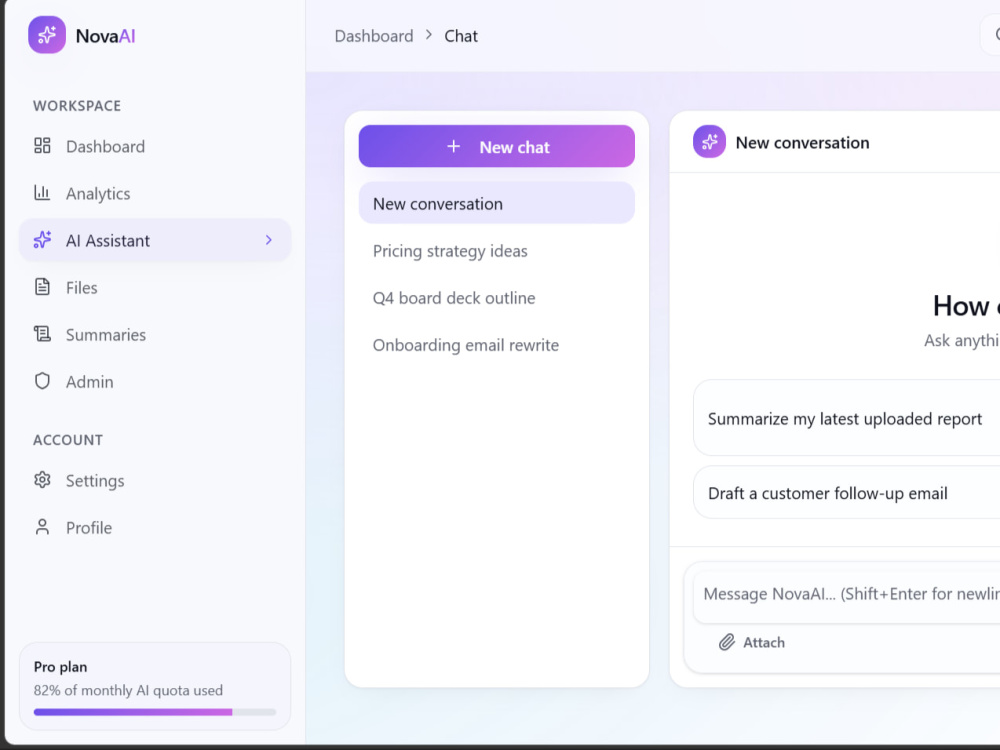Choose Draft a customer follow-up email suggestion
This screenshot has height=750, width=1000.
click(x=846, y=492)
